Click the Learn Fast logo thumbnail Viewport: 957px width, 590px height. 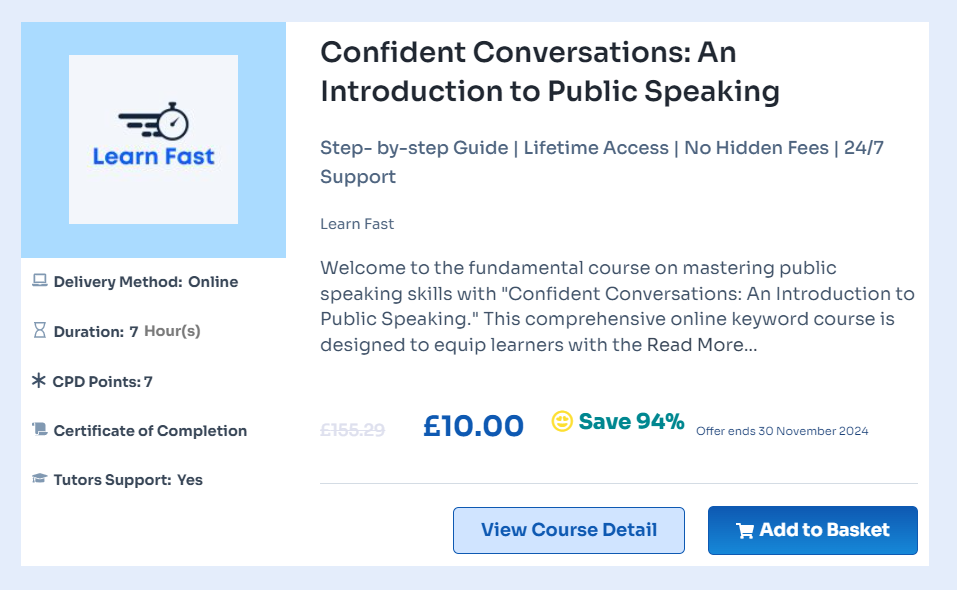[x=153, y=140]
